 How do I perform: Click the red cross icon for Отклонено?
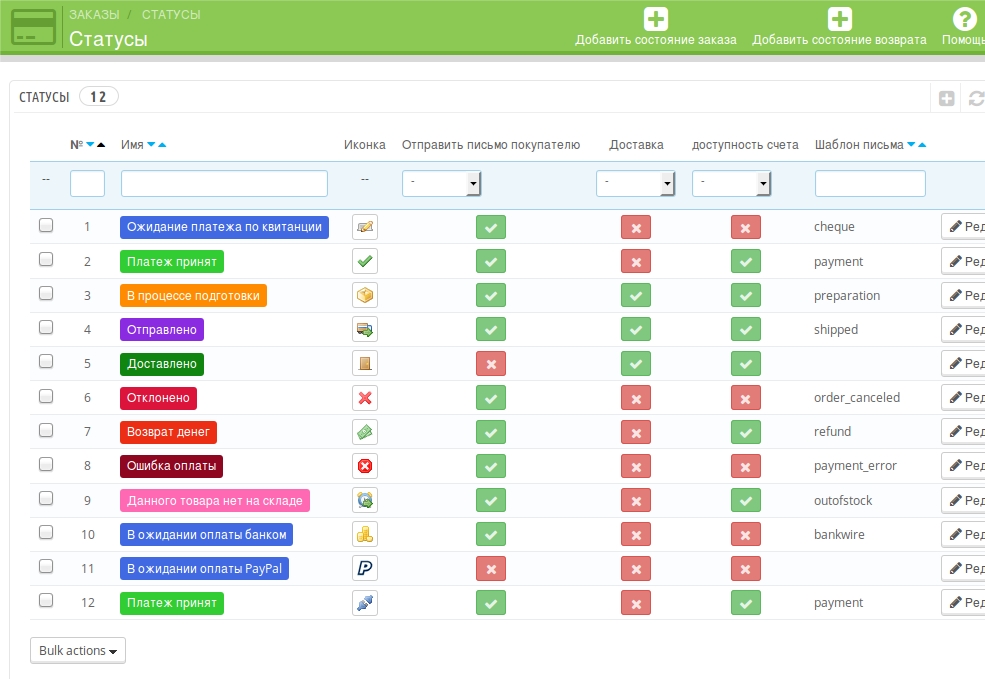click(365, 398)
